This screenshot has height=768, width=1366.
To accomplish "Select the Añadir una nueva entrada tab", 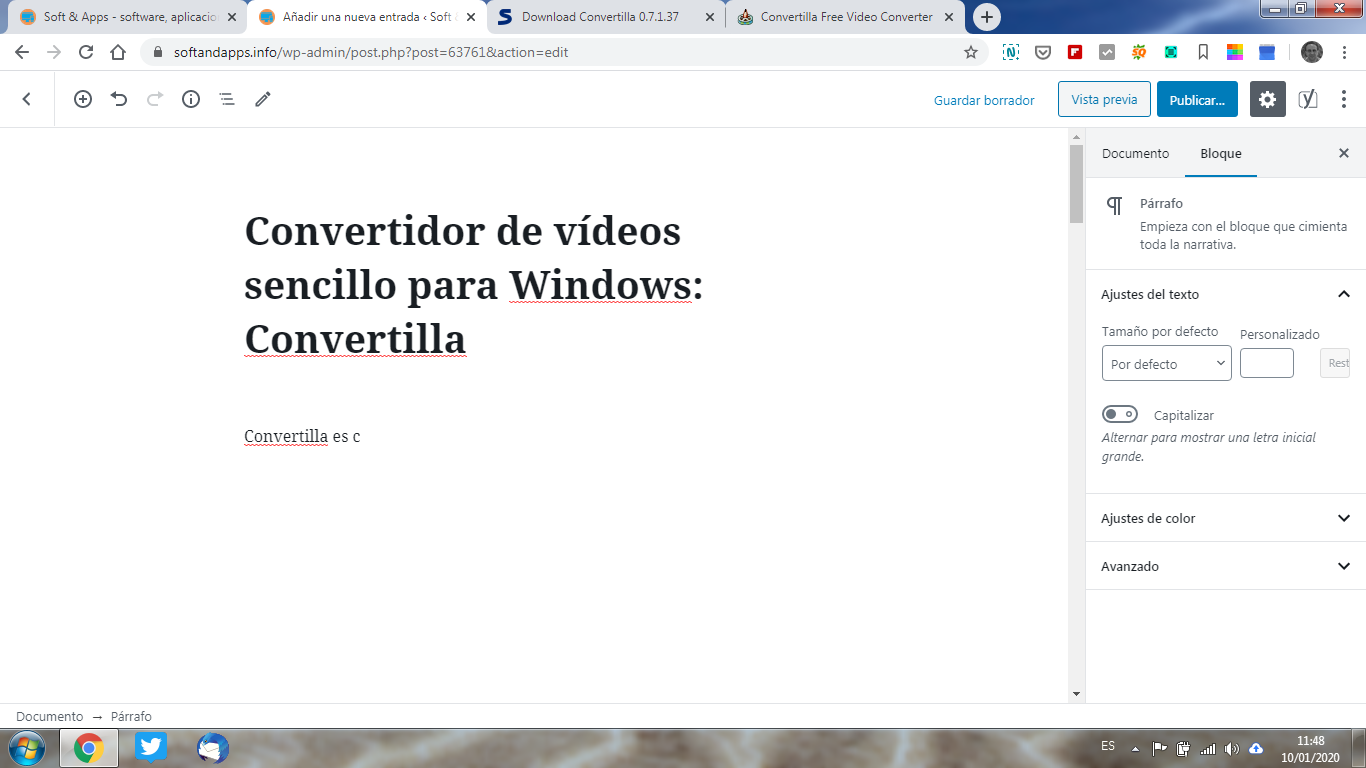I will pos(367,17).
